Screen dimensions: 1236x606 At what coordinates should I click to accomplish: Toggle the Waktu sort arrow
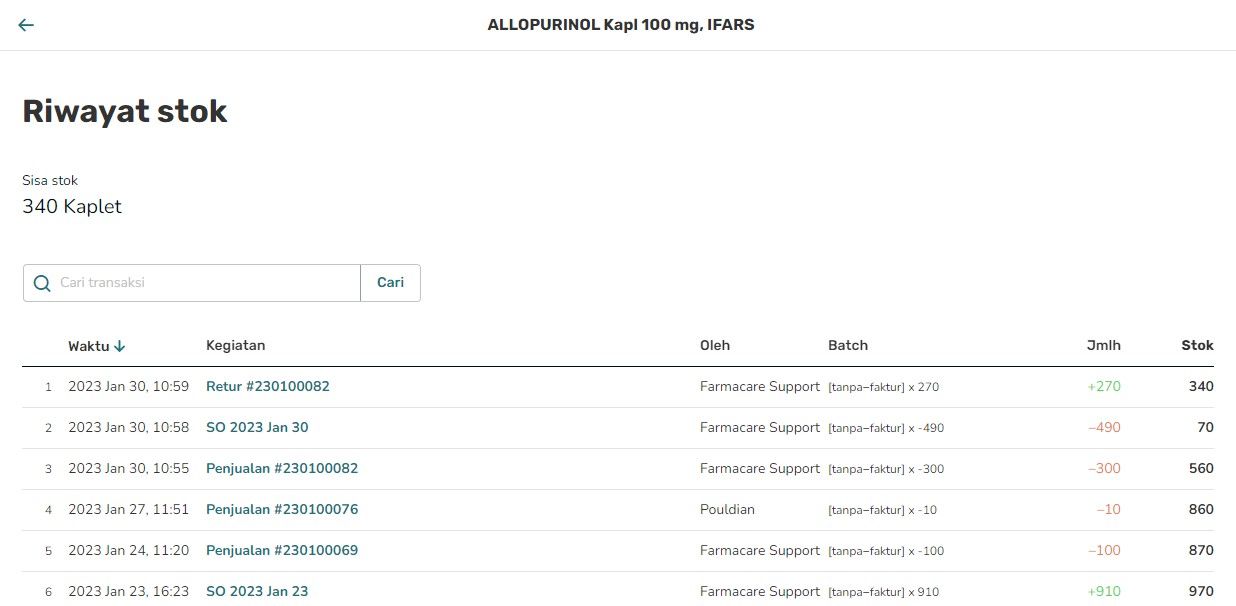[x=120, y=346]
